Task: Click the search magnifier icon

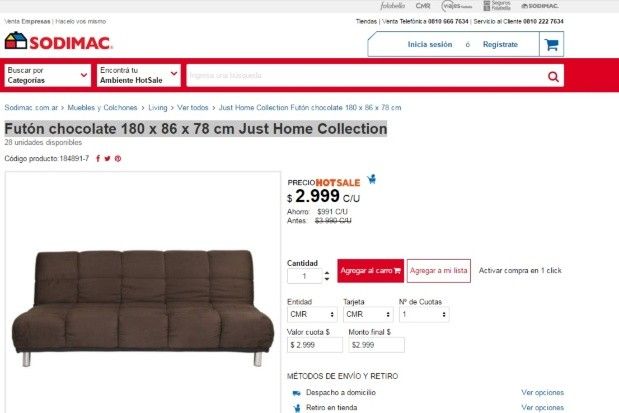Action: (553, 76)
